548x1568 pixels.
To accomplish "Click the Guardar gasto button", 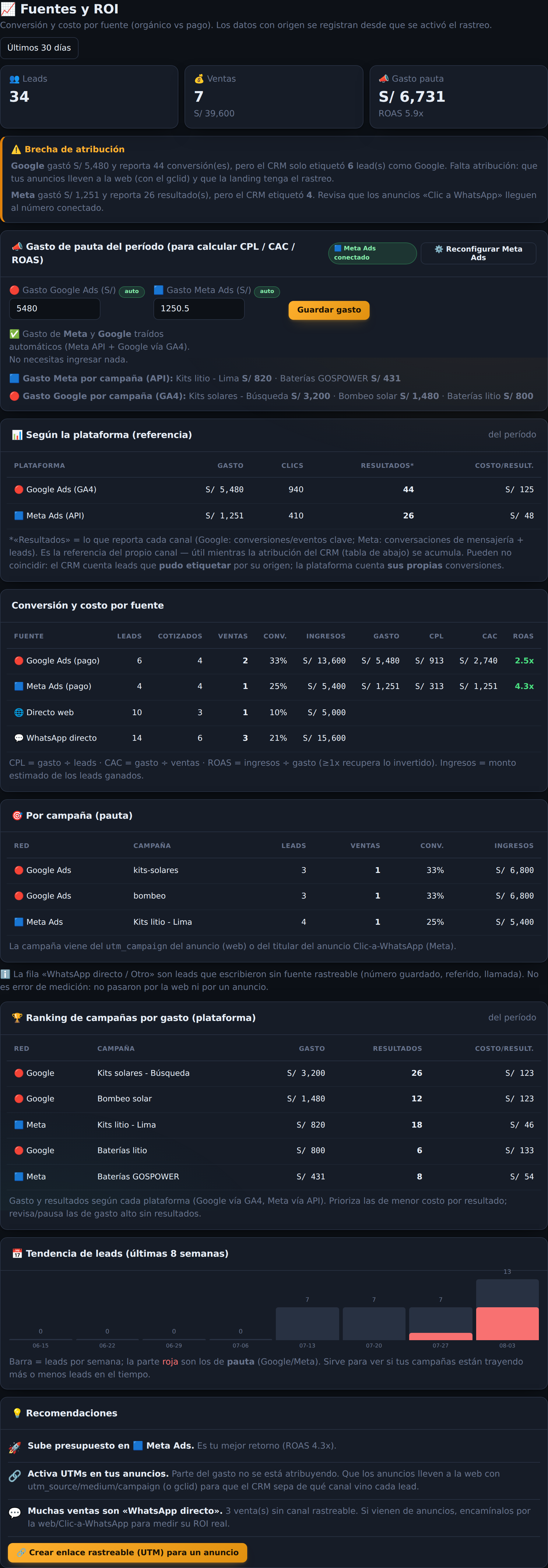I will [328, 310].
